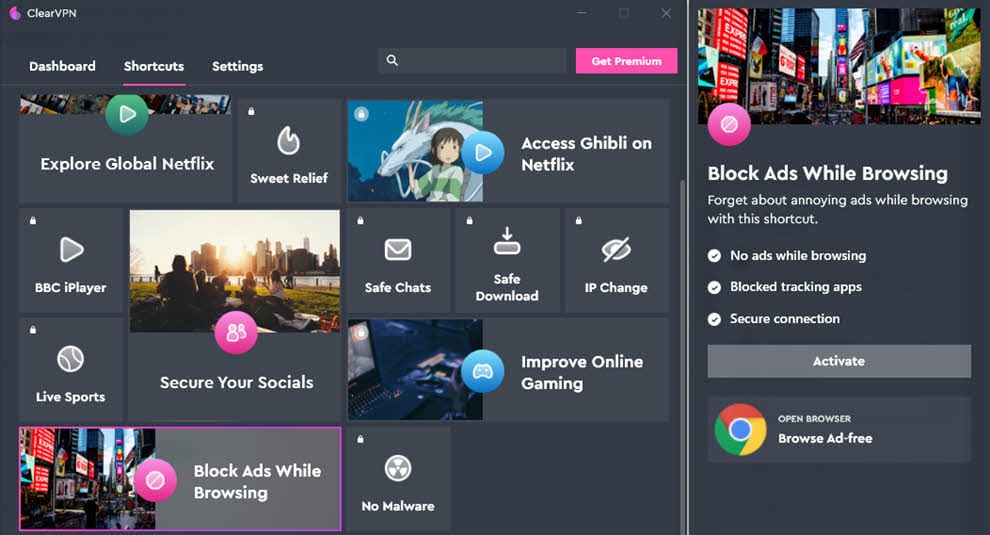Click the blue play icon on Access Ghibli
The width and height of the screenshot is (990, 535).
tap(483, 153)
